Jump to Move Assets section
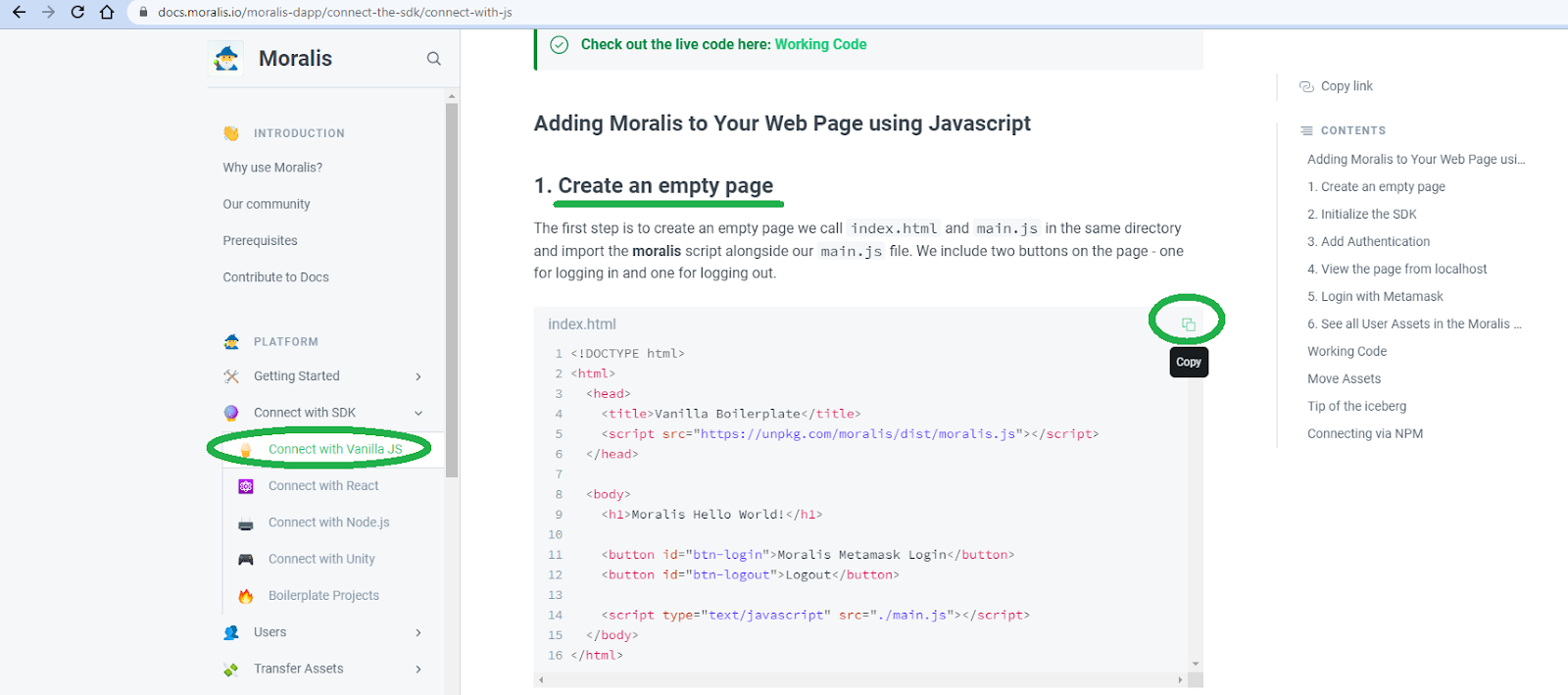 click(1344, 378)
